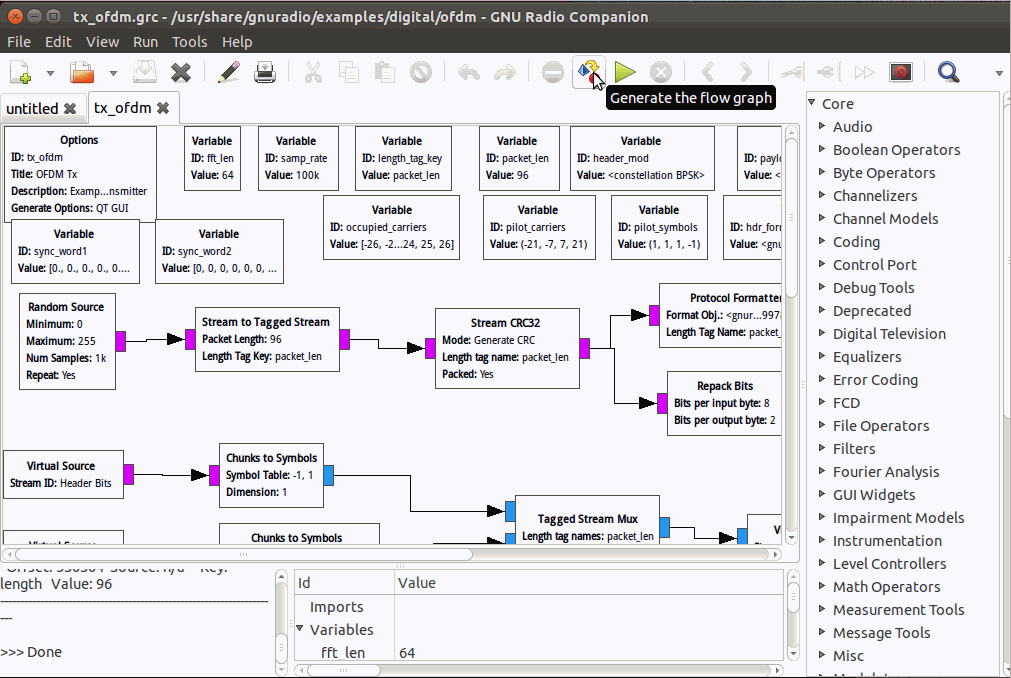Rotate block clockwise with the right chevron icon
The image size is (1011, 678).
tap(745, 72)
